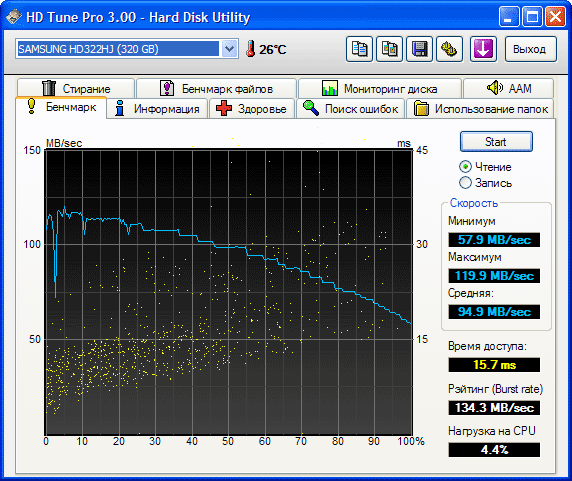Click inside the benchmark graph area

(x=229, y=291)
